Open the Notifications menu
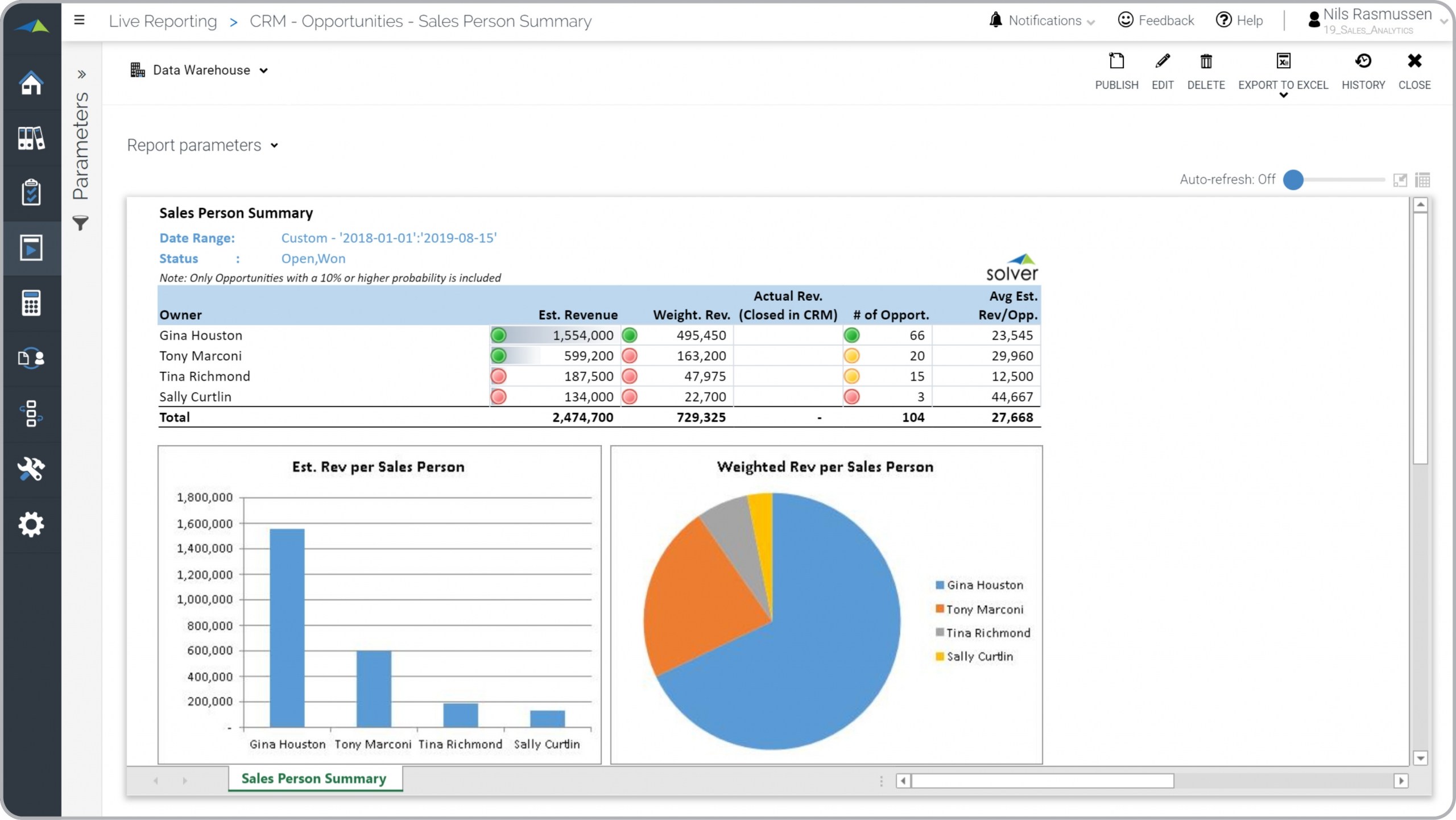The width and height of the screenshot is (1456, 820). pos(1044,20)
